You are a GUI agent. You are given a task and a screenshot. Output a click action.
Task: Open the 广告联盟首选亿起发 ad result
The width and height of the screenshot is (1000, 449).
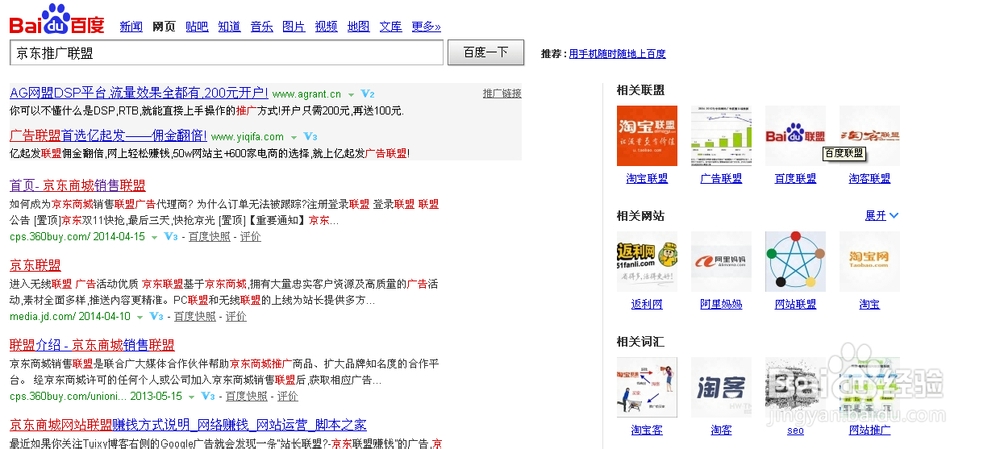click(x=108, y=136)
